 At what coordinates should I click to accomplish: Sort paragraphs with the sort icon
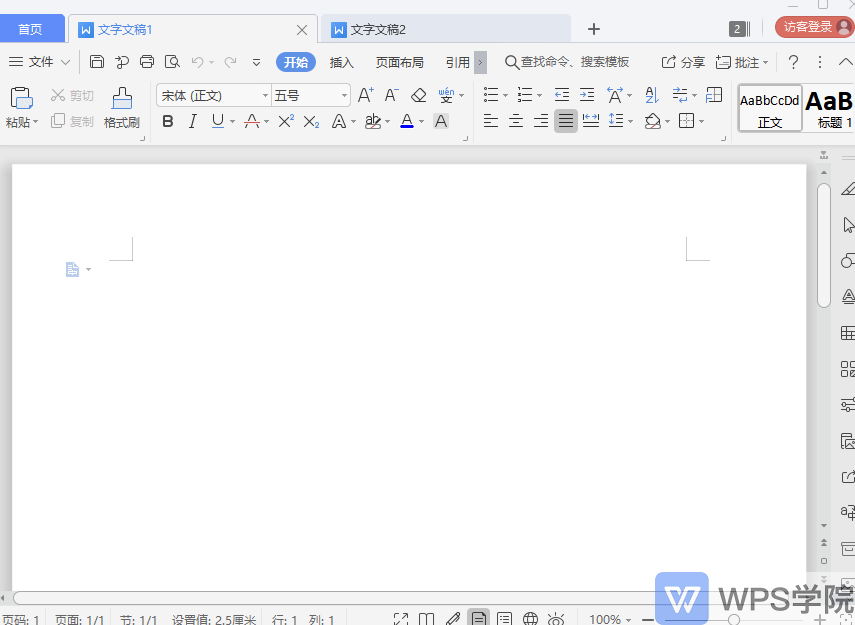click(650, 95)
